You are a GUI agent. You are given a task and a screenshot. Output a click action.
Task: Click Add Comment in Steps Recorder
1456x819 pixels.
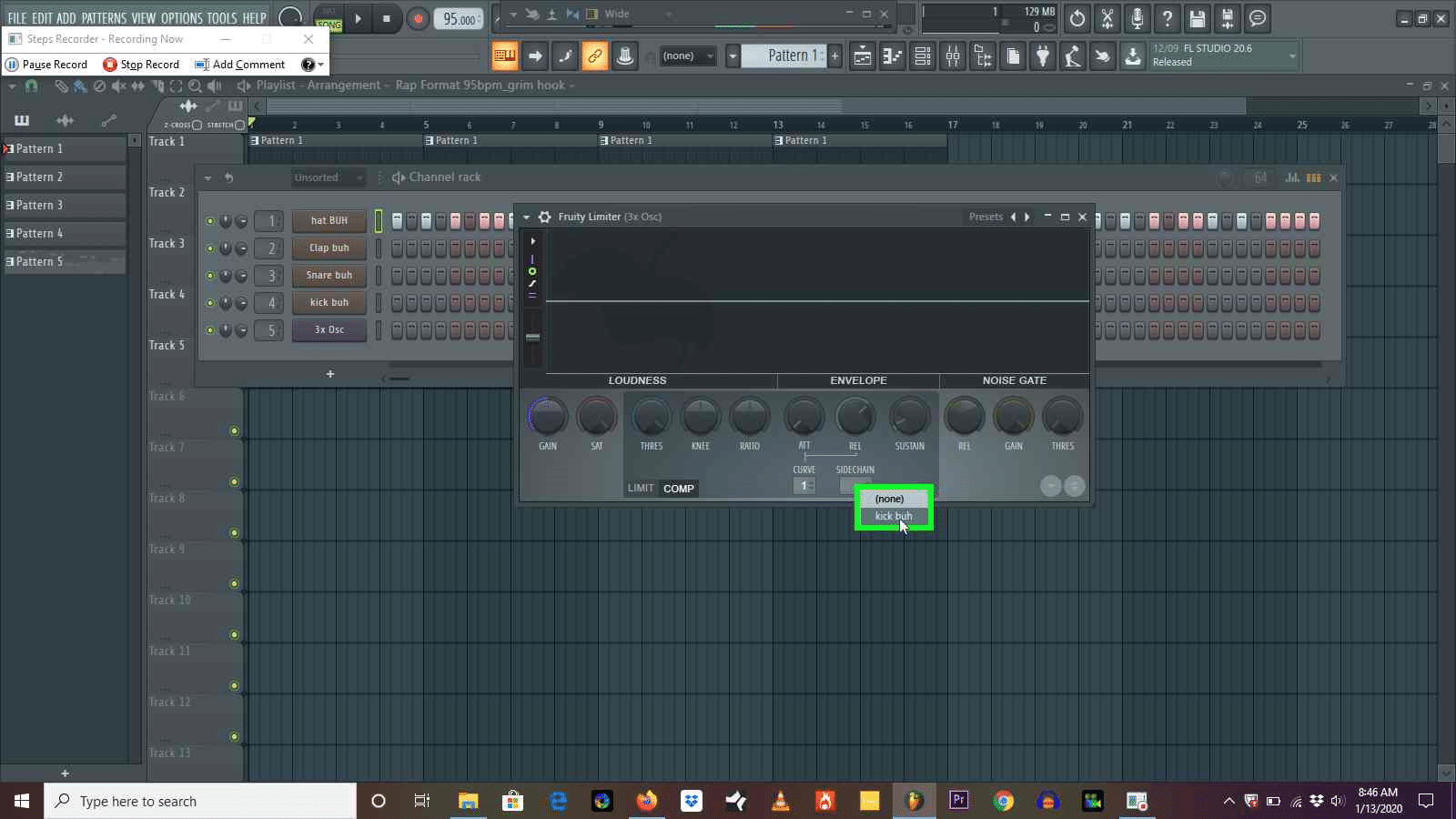pyautogui.click(x=240, y=65)
